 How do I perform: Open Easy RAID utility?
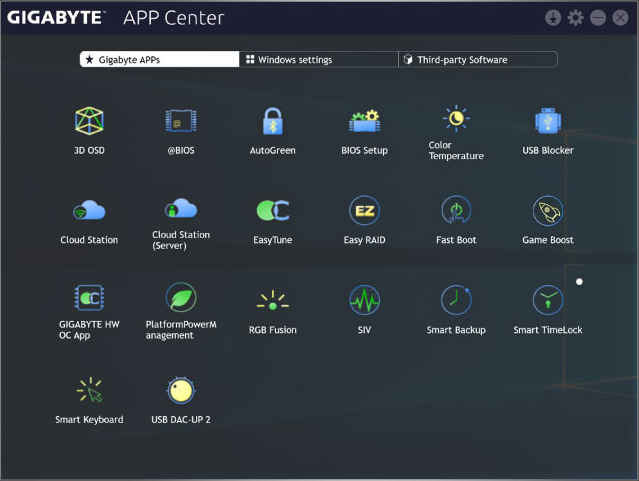(x=364, y=210)
